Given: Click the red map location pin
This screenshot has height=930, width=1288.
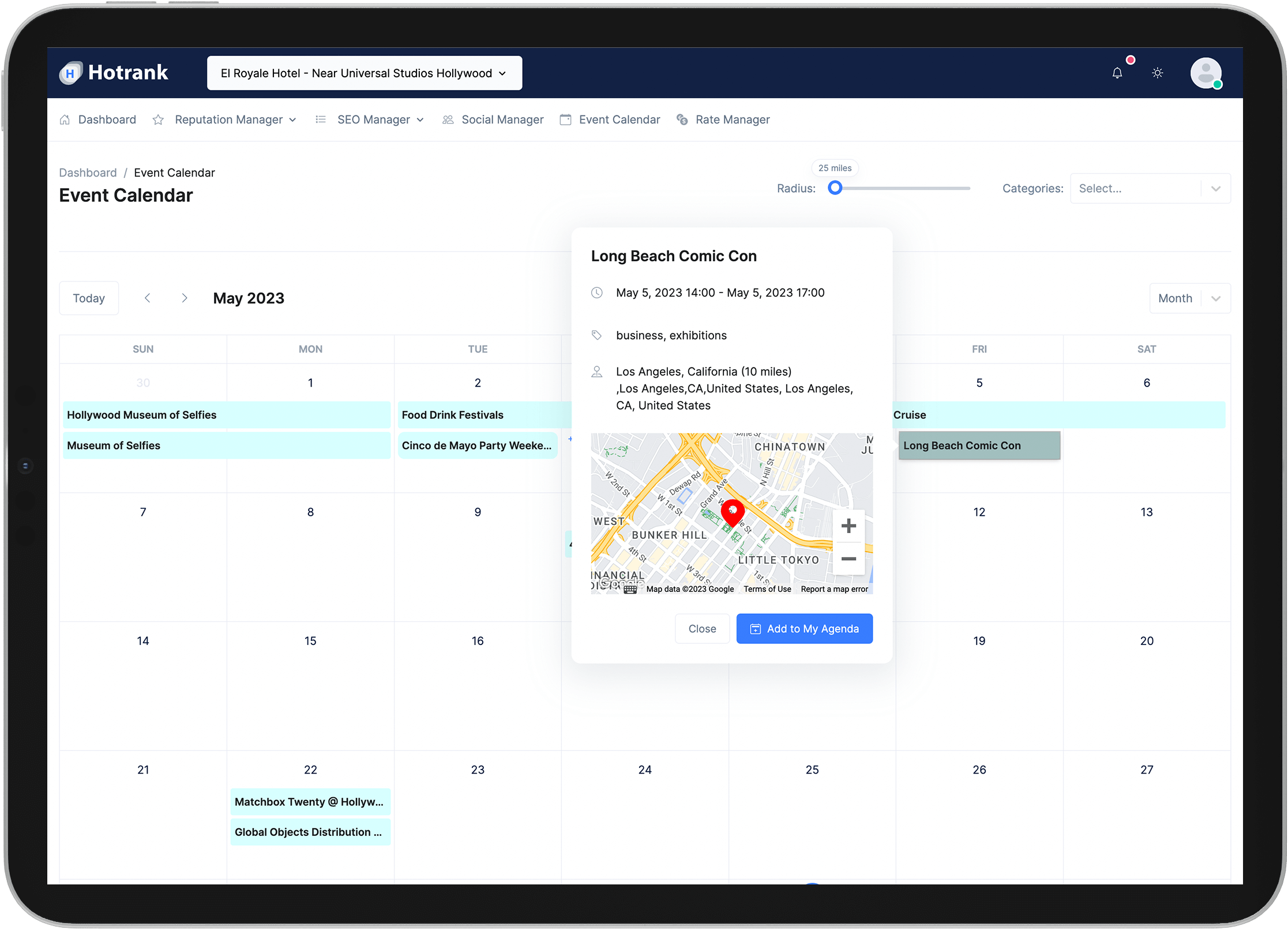Looking at the screenshot, I should pyautogui.click(x=733, y=512).
